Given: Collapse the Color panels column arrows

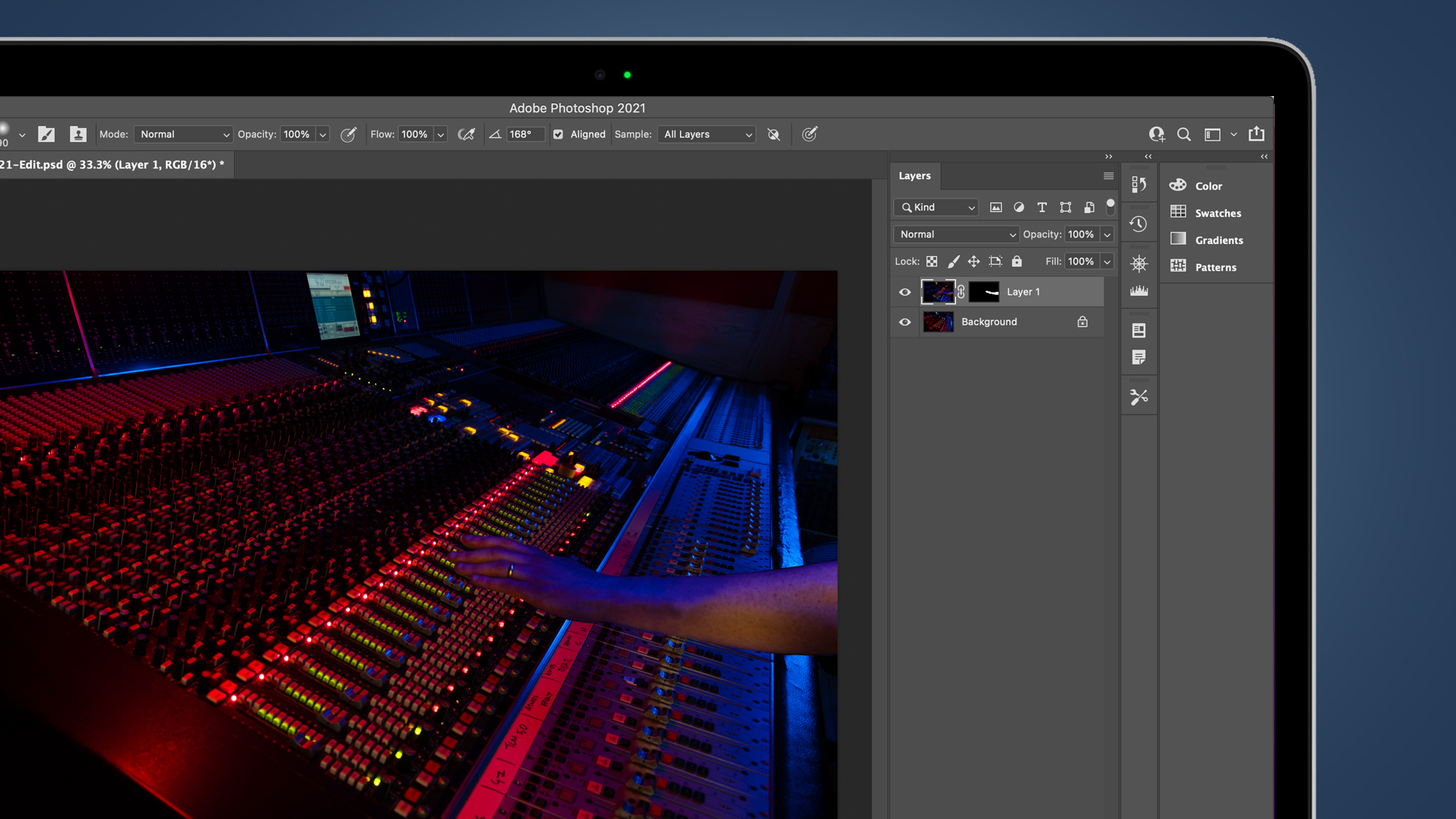Looking at the screenshot, I should coord(1265,157).
